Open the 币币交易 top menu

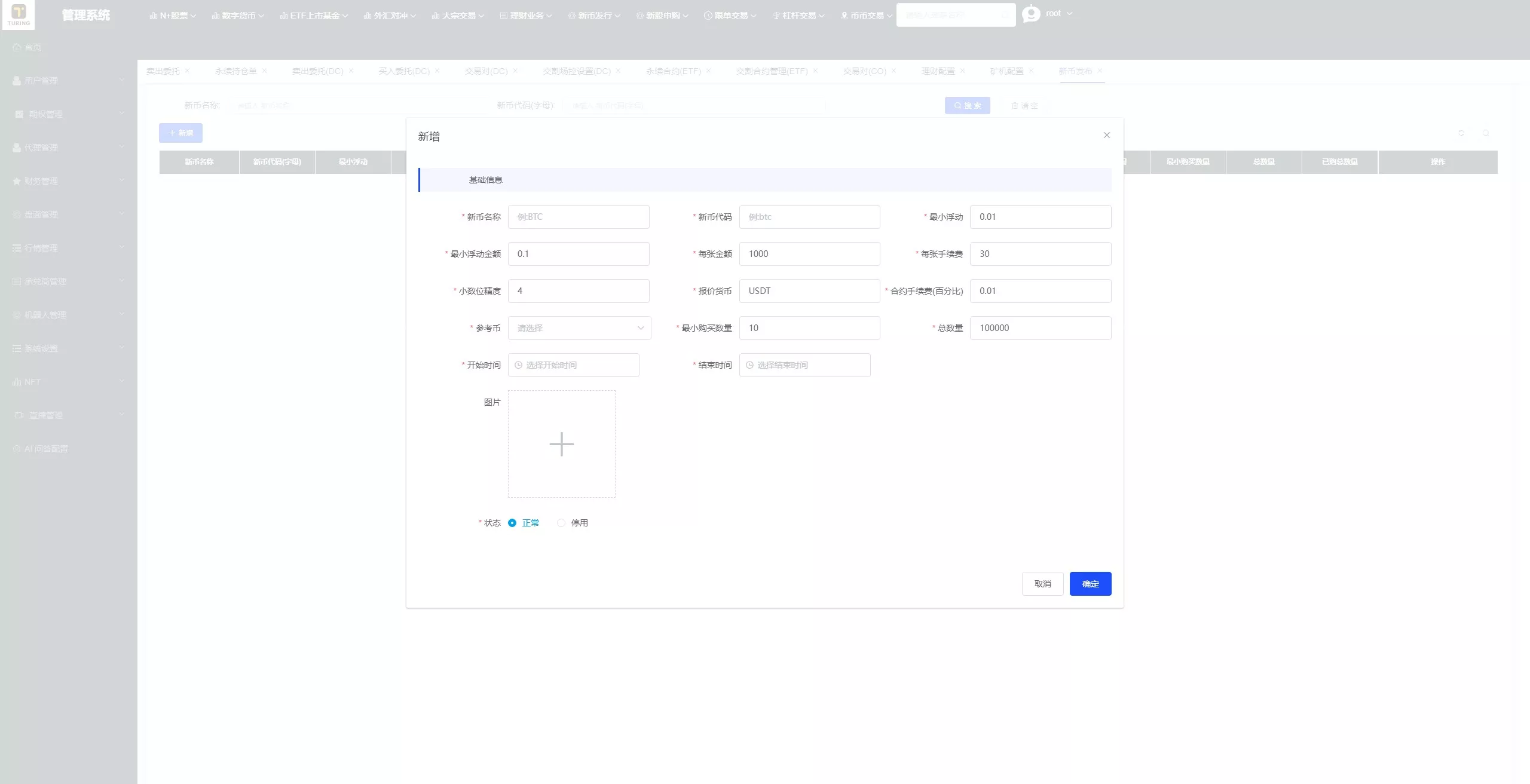pos(867,16)
